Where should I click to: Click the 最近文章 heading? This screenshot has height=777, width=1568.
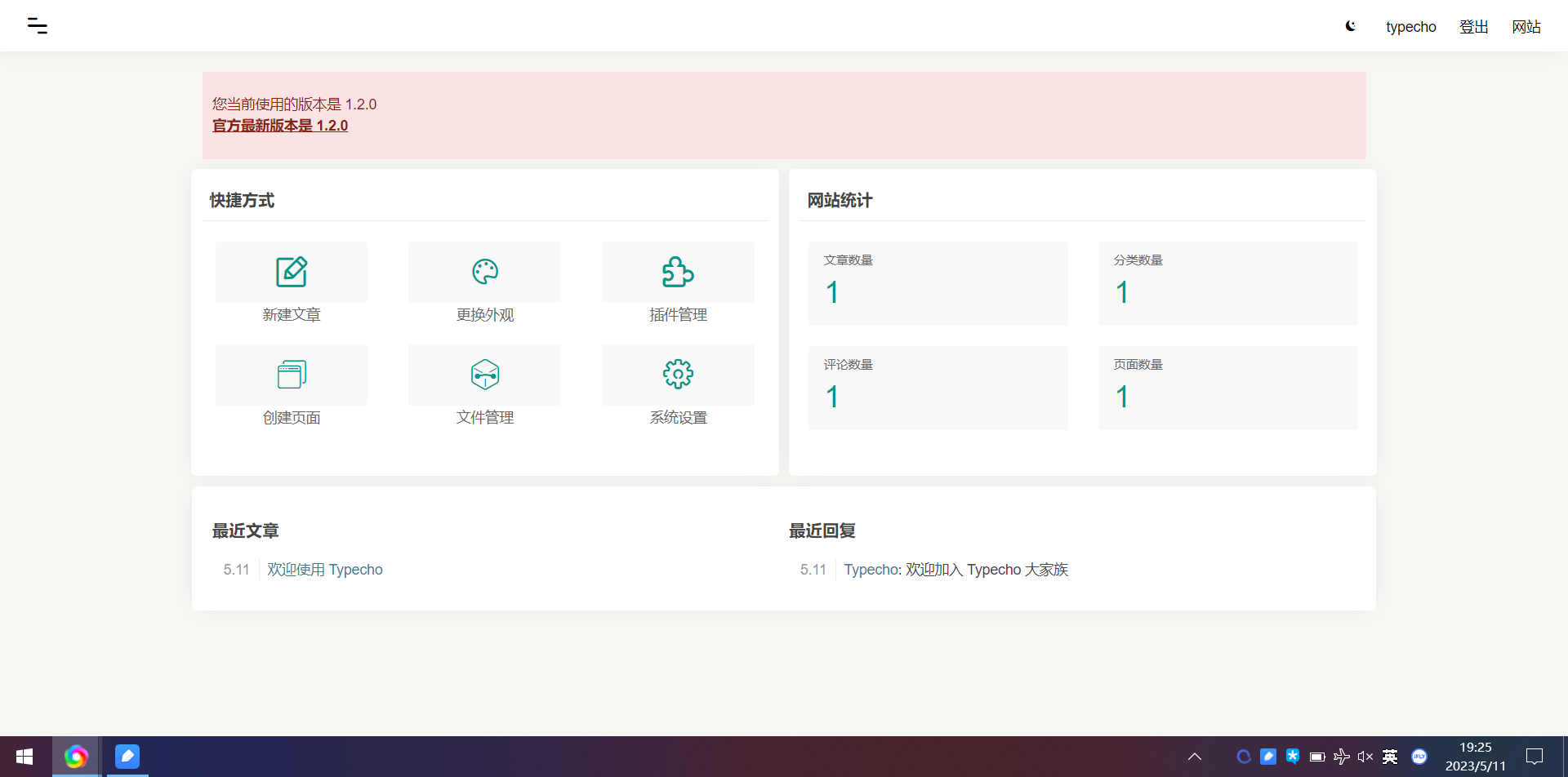coord(246,531)
